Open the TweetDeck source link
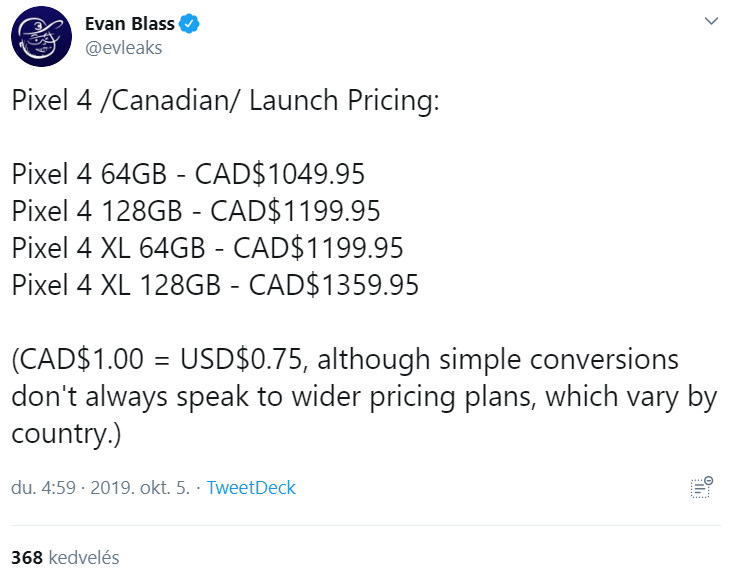735x576 pixels. 251,488
